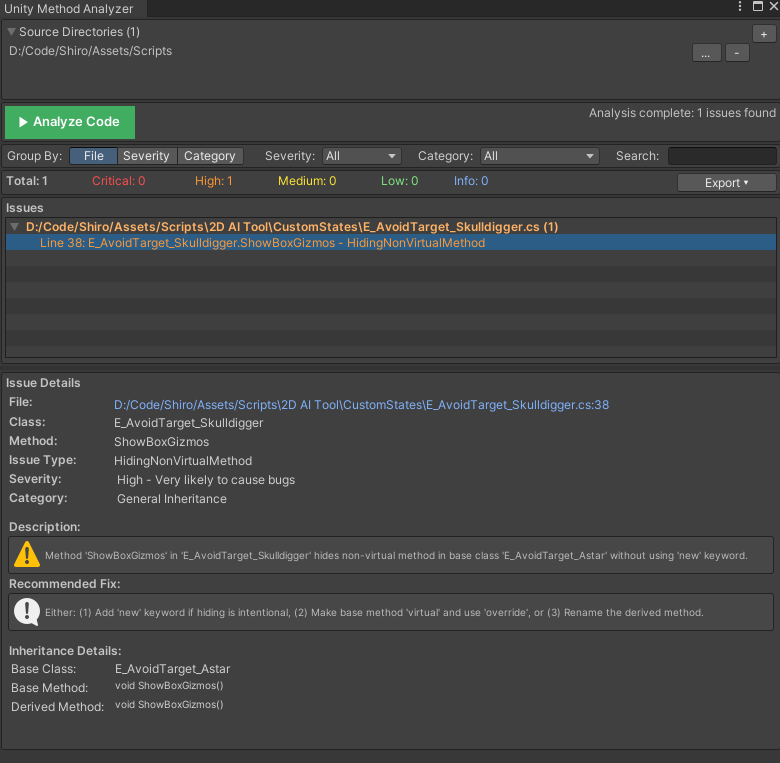Click the 'Analysis complete: 1 issues found' status
Viewport: 780px width, 763px height.
(x=682, y=113)
